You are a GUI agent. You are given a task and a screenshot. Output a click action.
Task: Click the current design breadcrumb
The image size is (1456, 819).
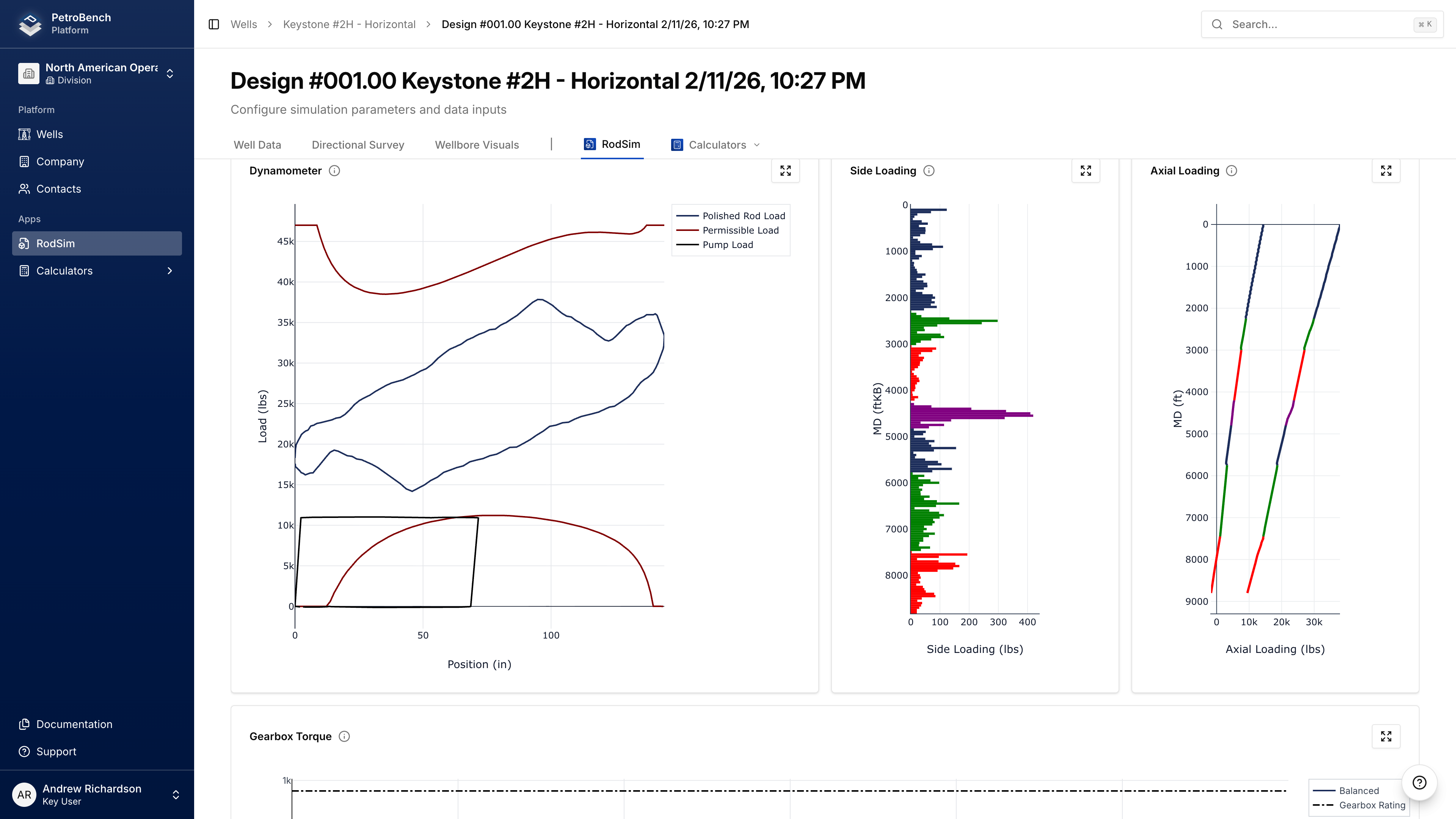(x=595, y=24)
